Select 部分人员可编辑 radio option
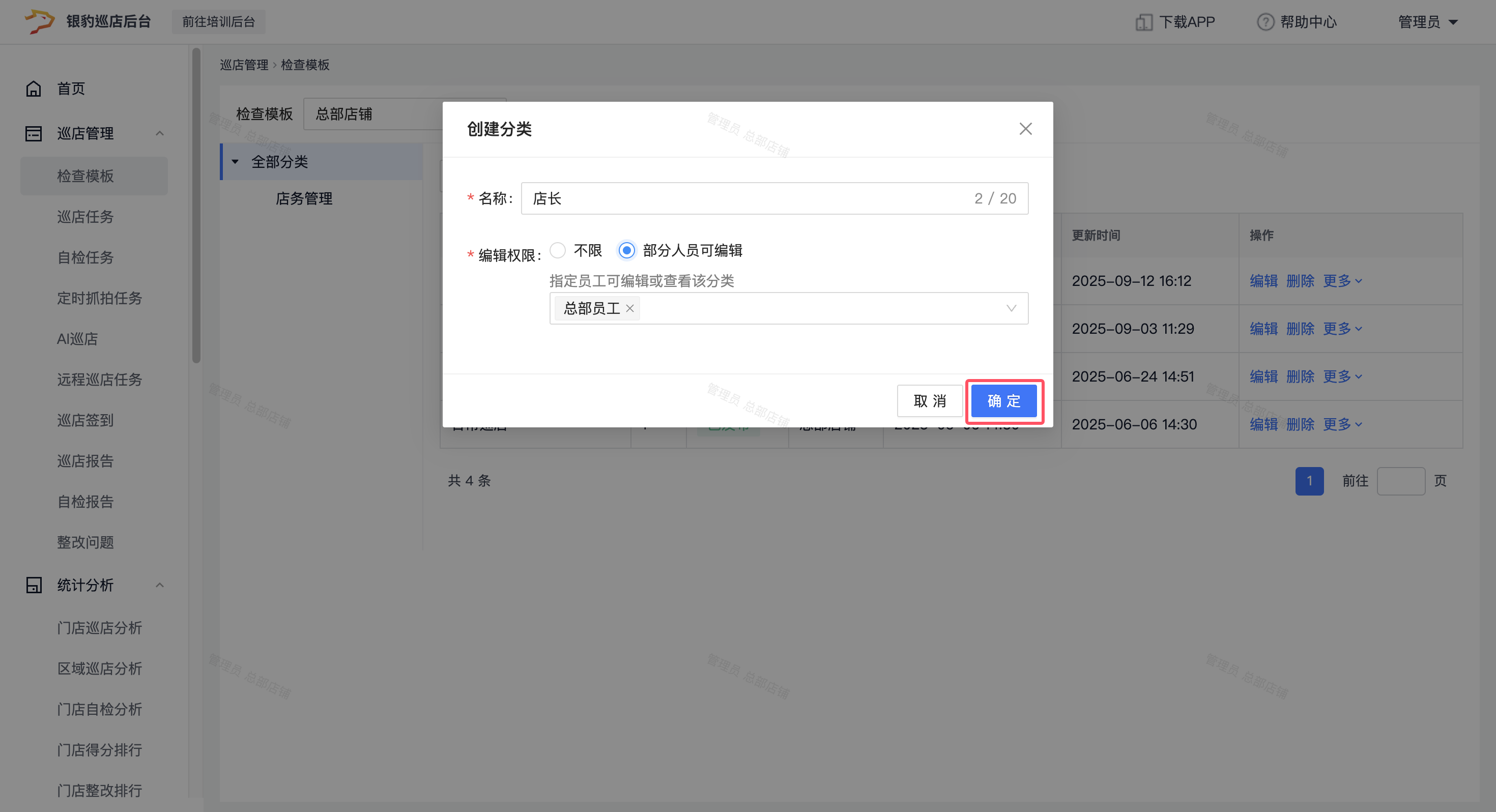Viewport: 1496px width, 812px height. point(626,250)
